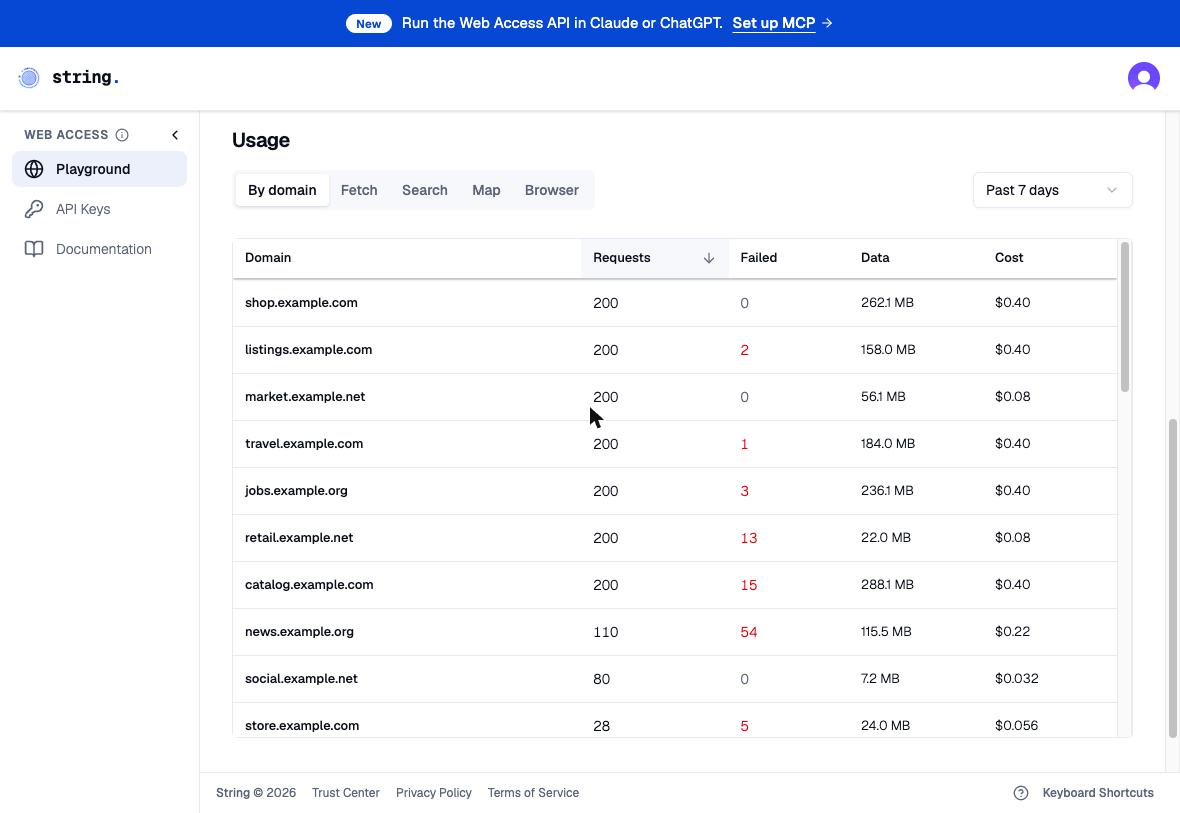Click the Playground globe icon
The image size is (1180, 813).
click(34, 169)
